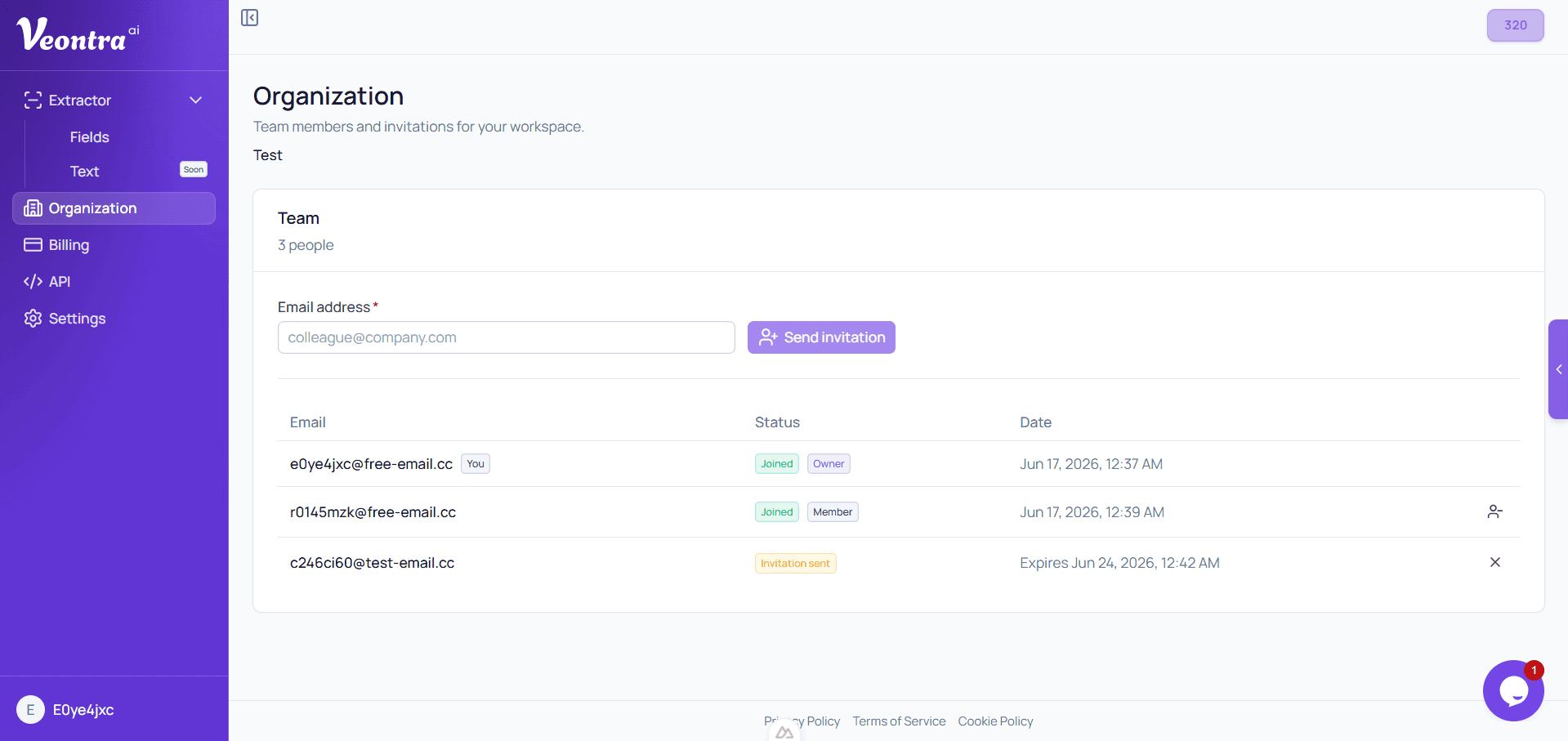
Task: Select the Organization menu label
Action: (x=93, y=208)
